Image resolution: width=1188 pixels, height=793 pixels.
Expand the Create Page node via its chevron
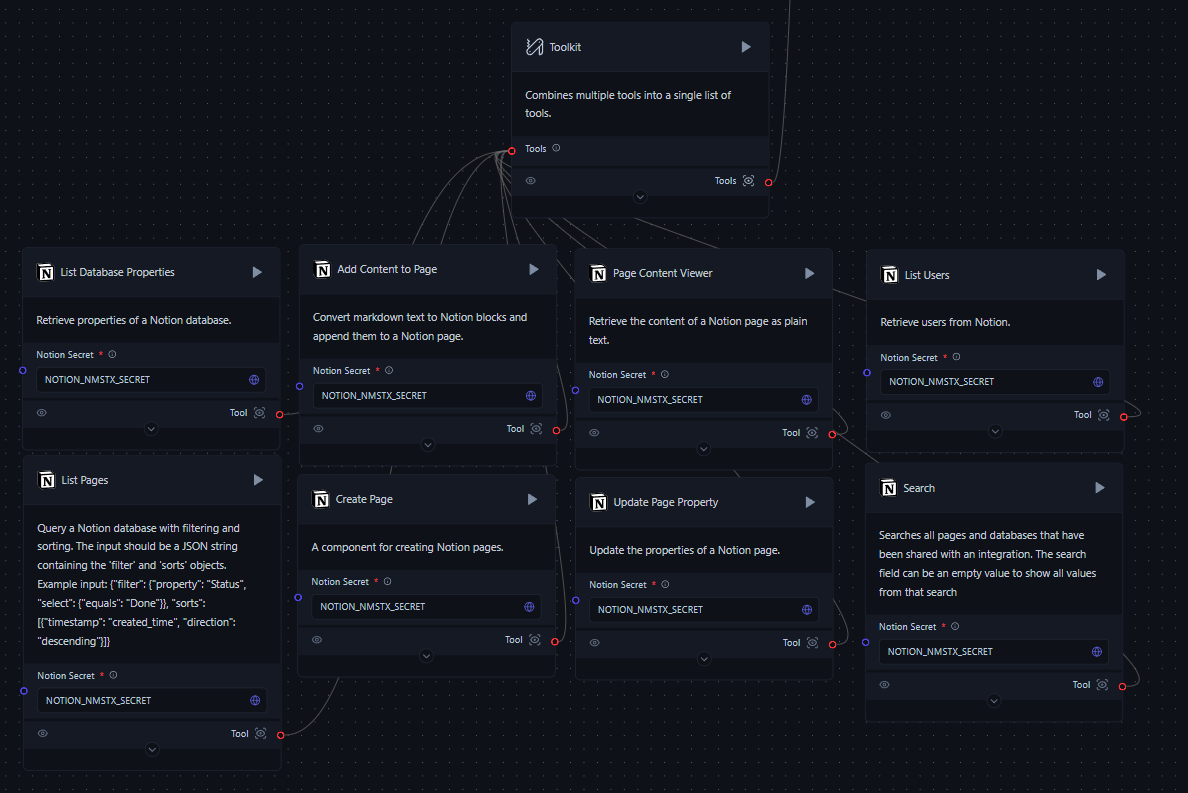click(426, 656)
